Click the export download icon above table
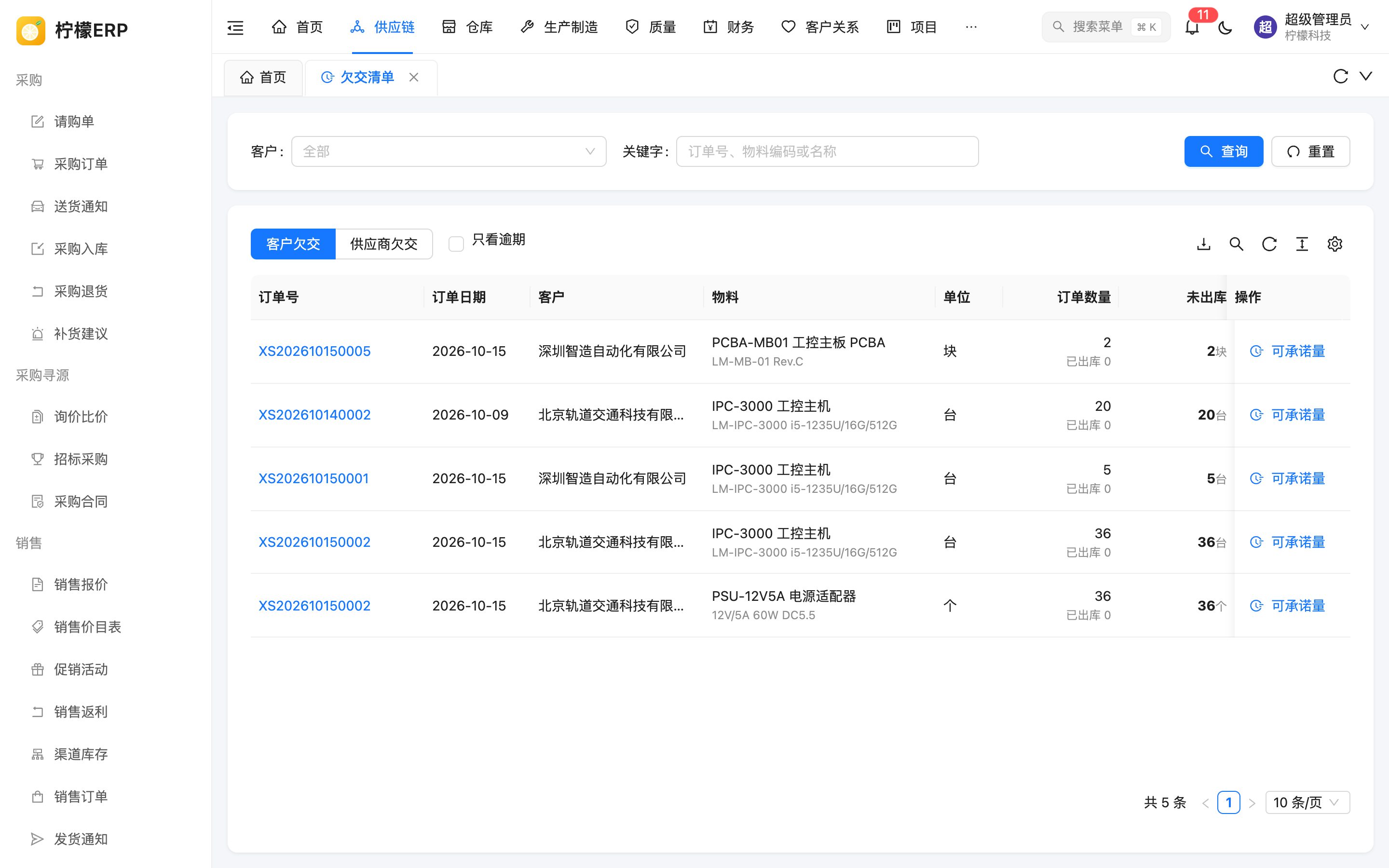Viewport: 1389px width, 868px height. pyautogui.click(x=1204, y=244)
